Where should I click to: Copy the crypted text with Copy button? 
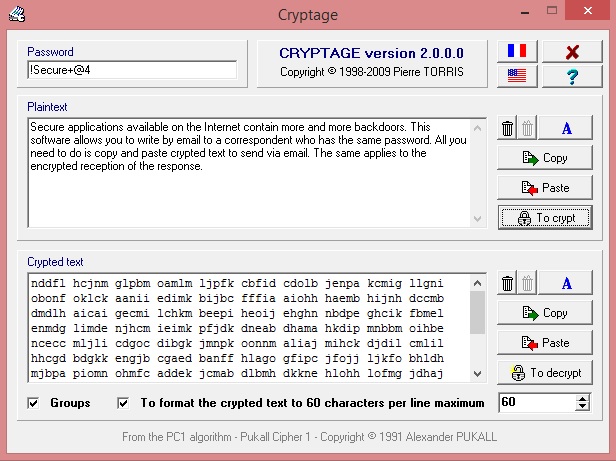click(x=544, y=313)
